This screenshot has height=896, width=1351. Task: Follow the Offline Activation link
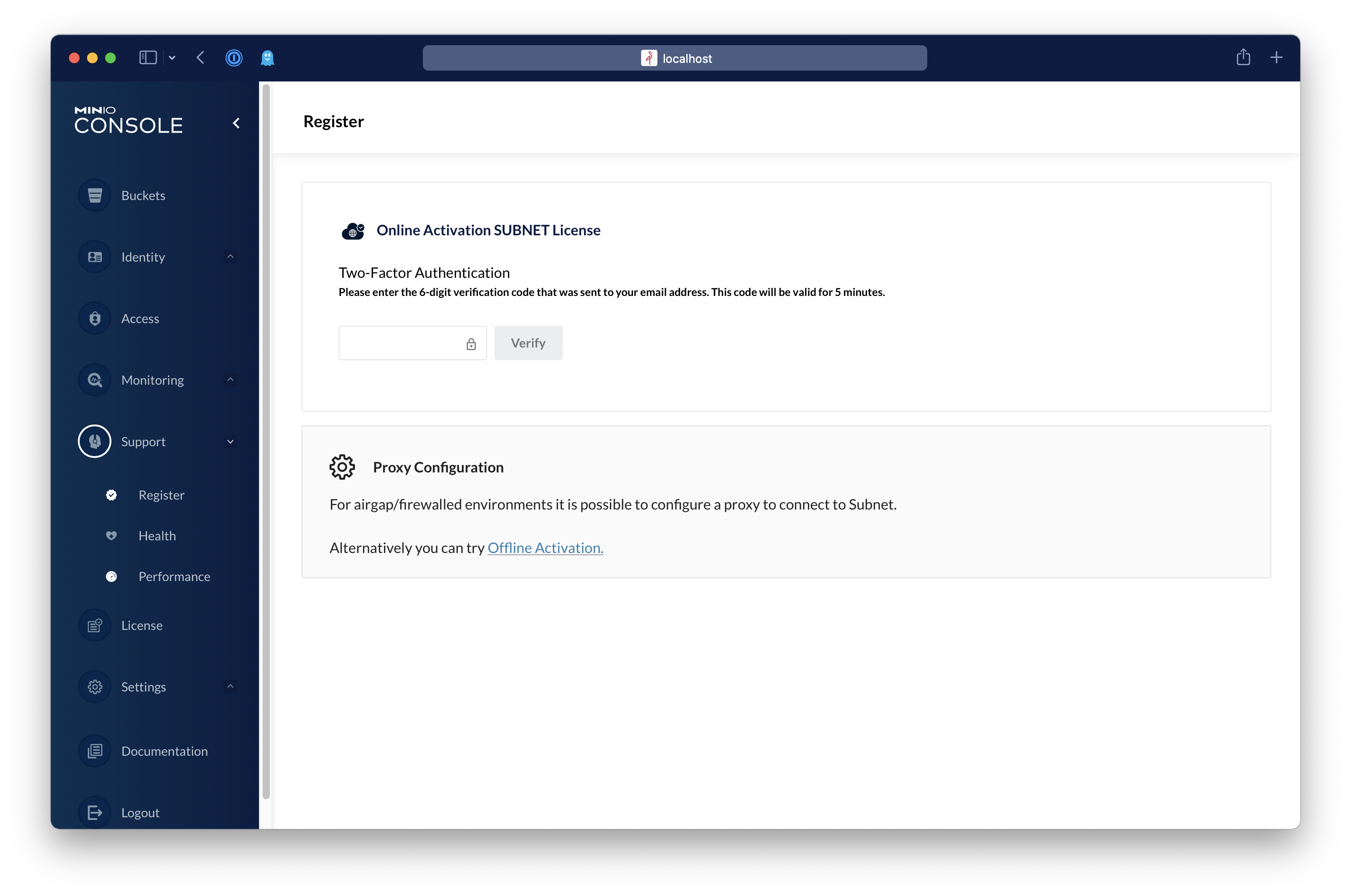pos(546,548)
